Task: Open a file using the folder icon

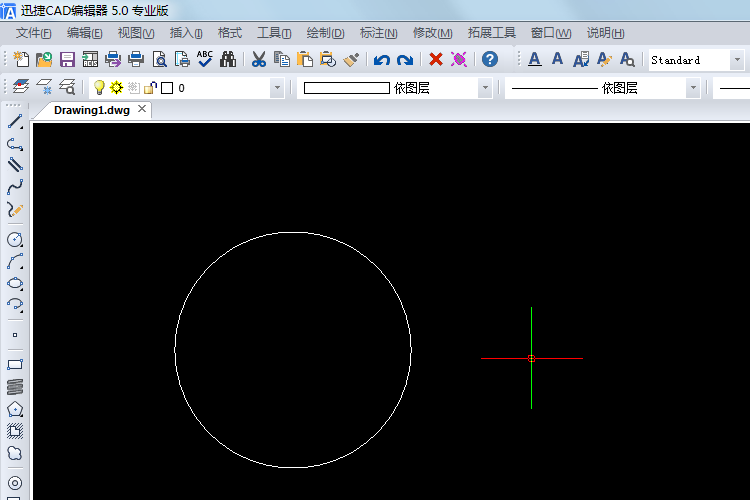Action: 44,59
